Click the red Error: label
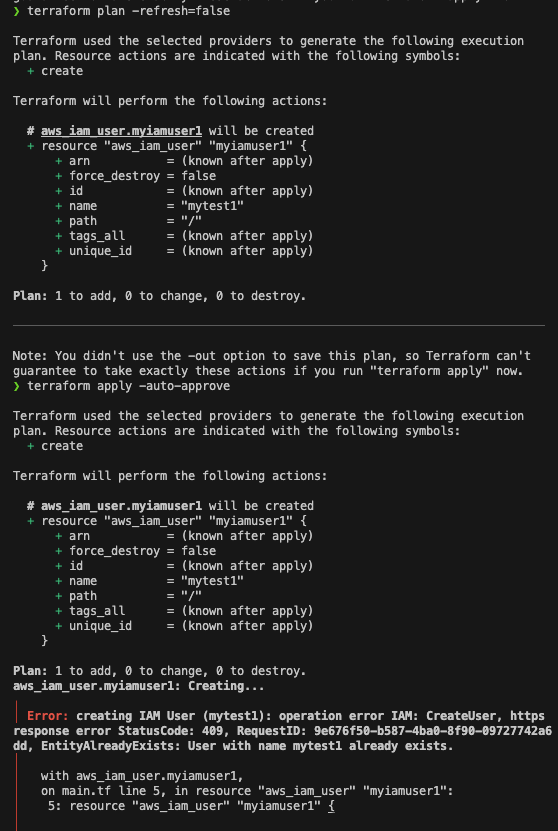 48,716
